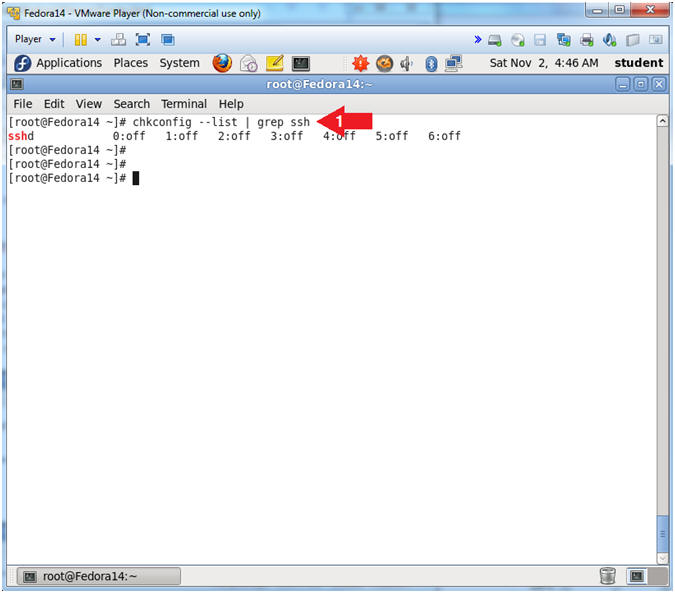Click the terminal scrollbar up arrow
The image size is (675, 593).
662,121
